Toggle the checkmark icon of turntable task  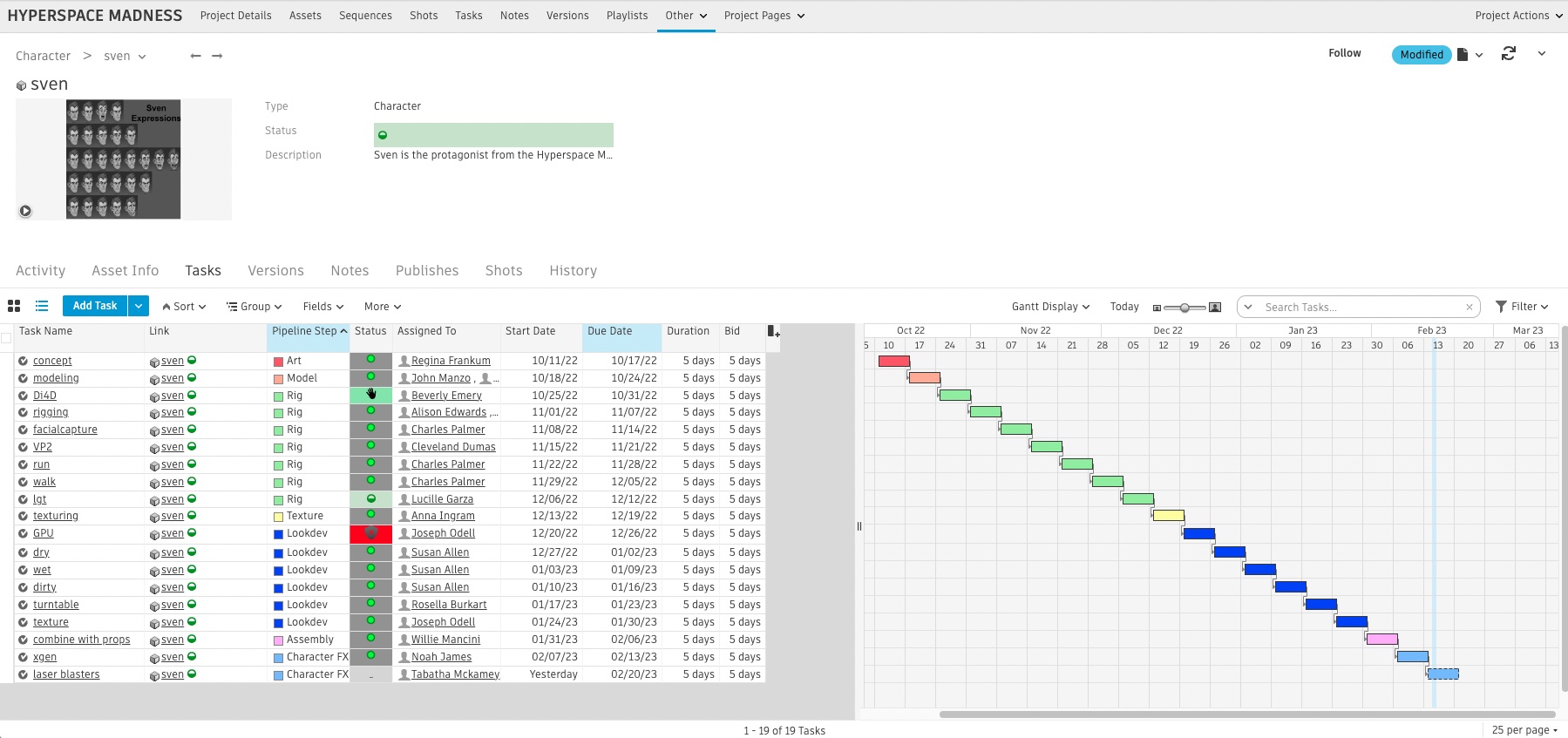tap(24, 605)
